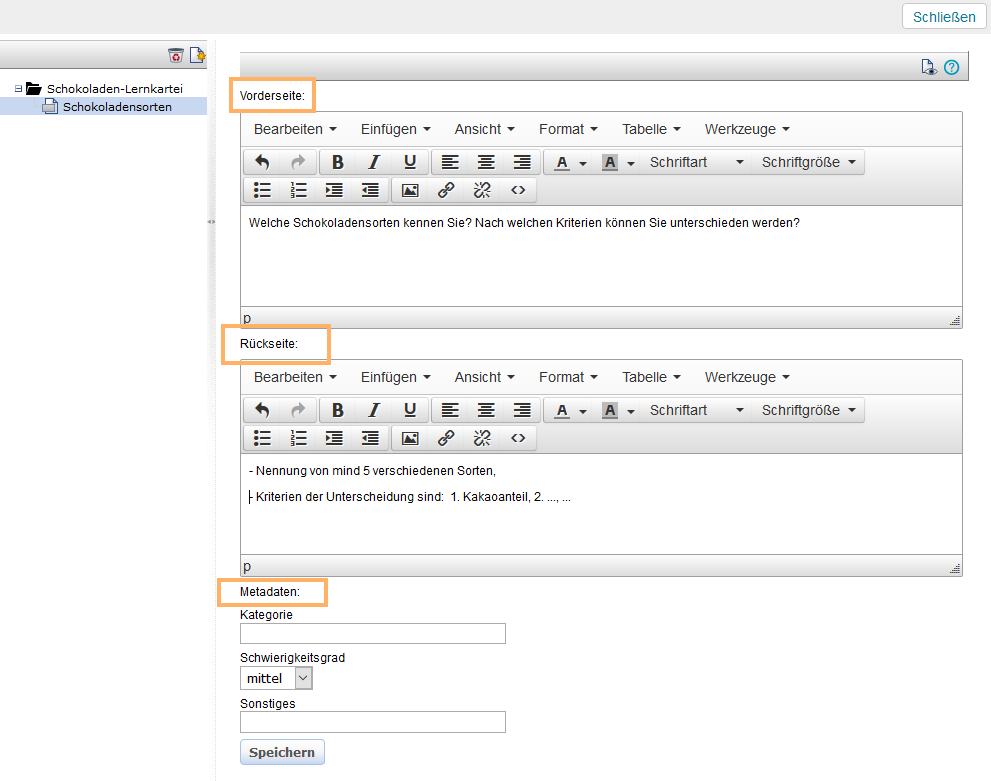This screenshot has width=991, height=781.
Task: Open Bearbeiten menu in the Vorderseite editor
Action: pos(294,129)
